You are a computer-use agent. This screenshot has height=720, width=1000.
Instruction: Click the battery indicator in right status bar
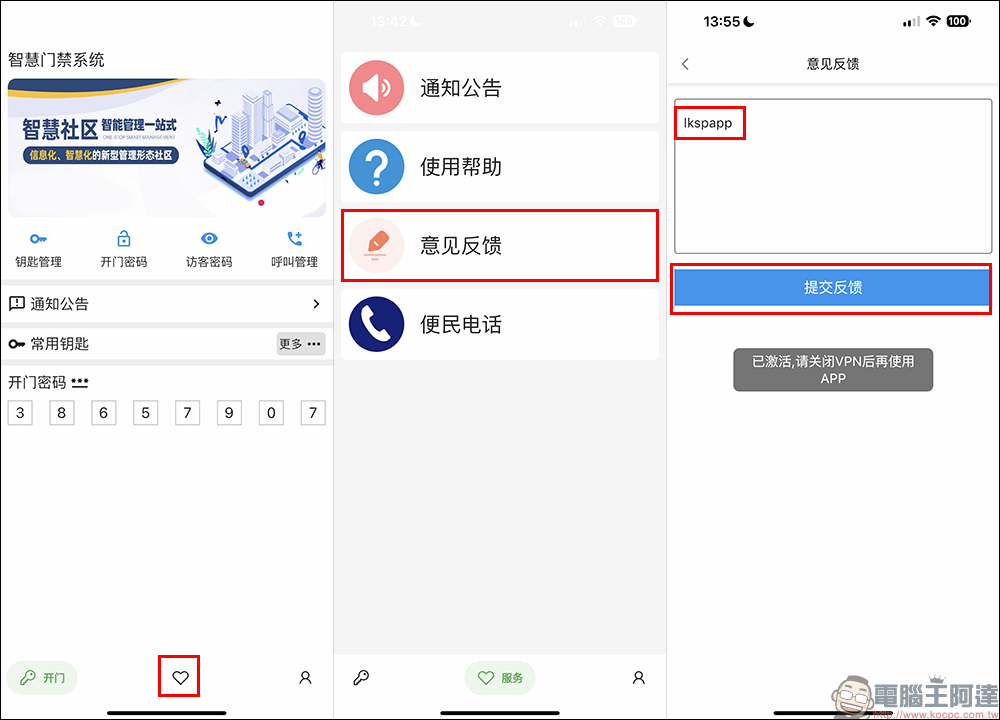[958, 22]
